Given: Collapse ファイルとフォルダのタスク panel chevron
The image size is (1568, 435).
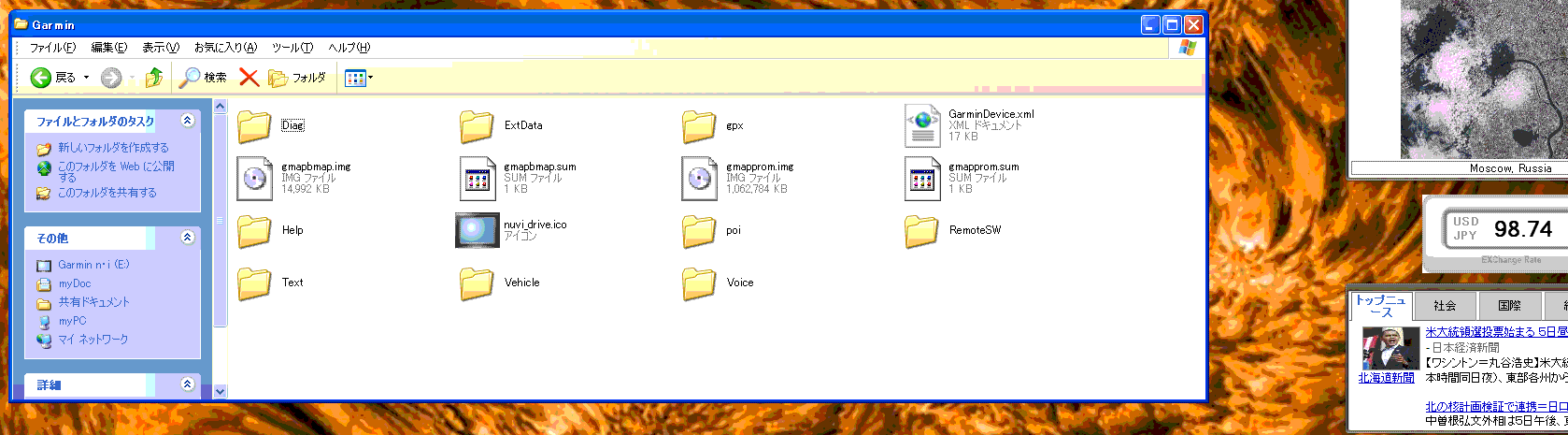Looking at the screenshot, I should [x=188, y=121].
